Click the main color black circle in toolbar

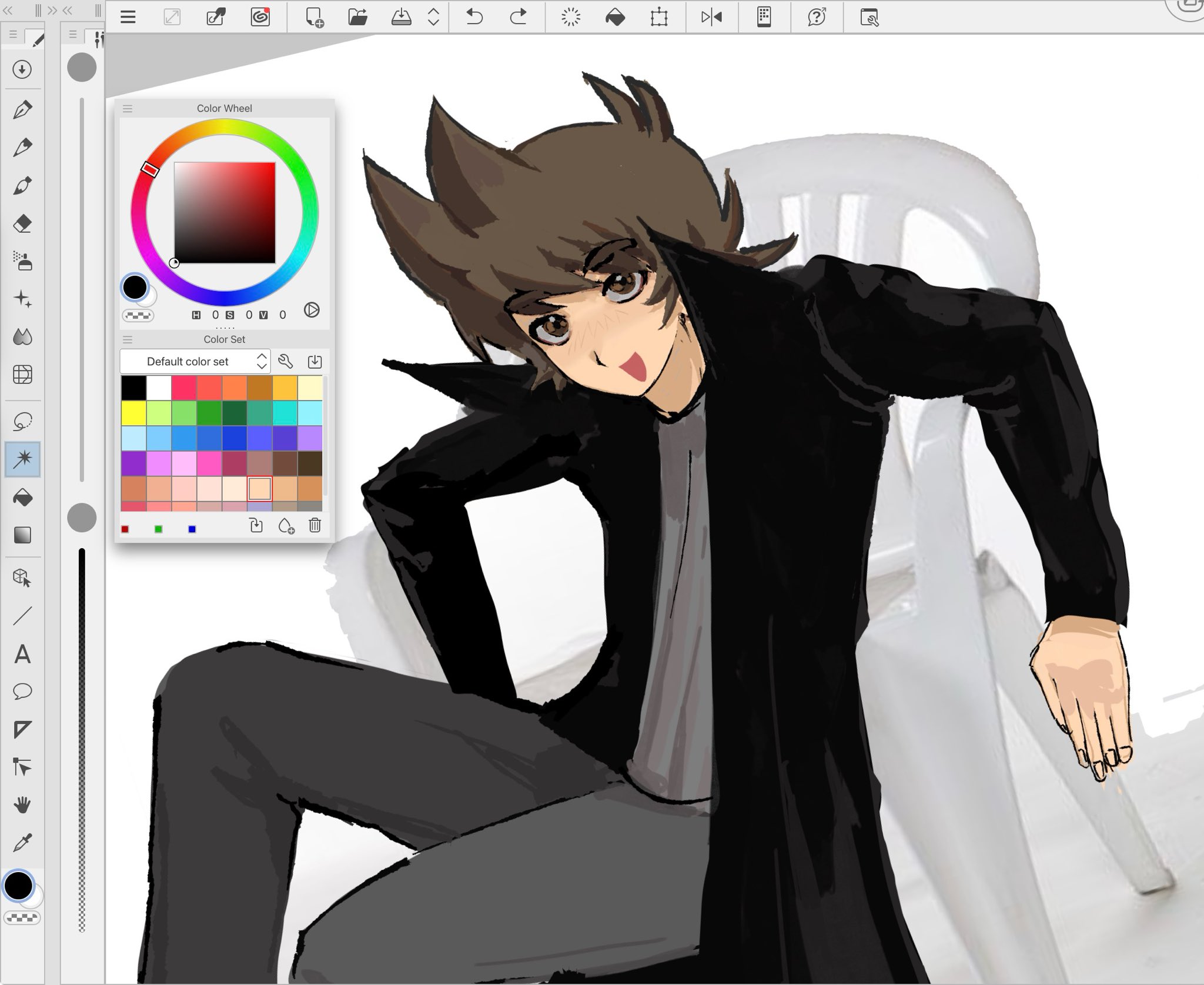pos(18,886)
